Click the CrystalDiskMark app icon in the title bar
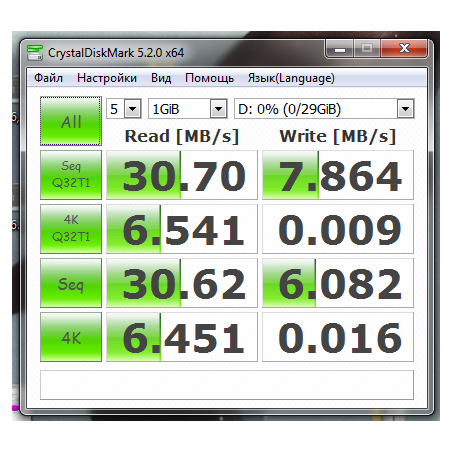The height and width of the screenshot is (452, 452). click(x=35, y=53)
